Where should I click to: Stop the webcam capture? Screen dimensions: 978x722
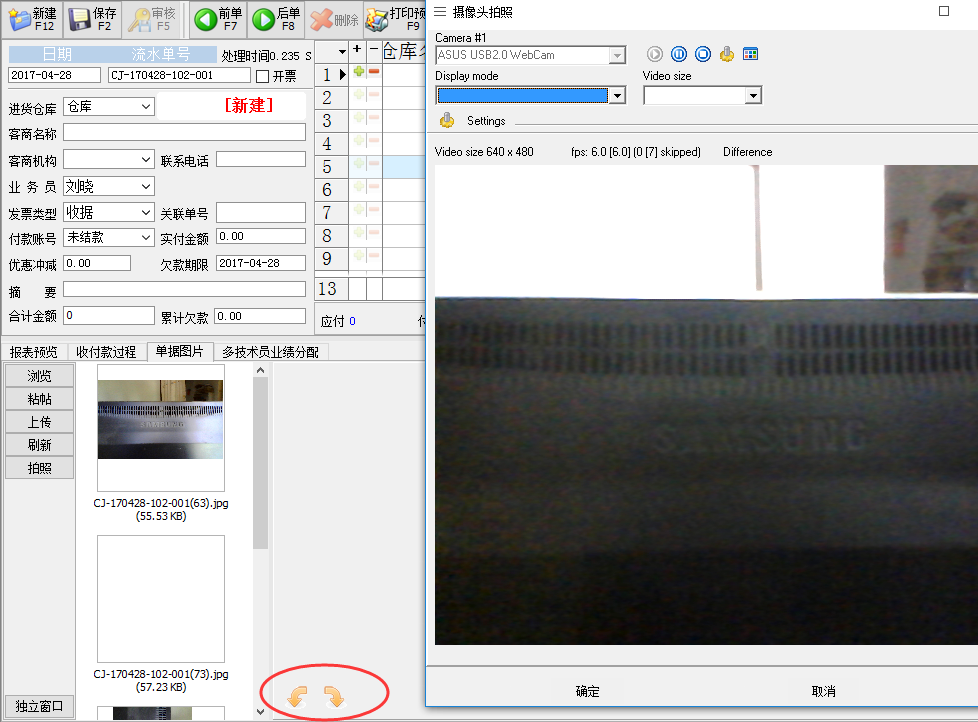click(703, 54)
